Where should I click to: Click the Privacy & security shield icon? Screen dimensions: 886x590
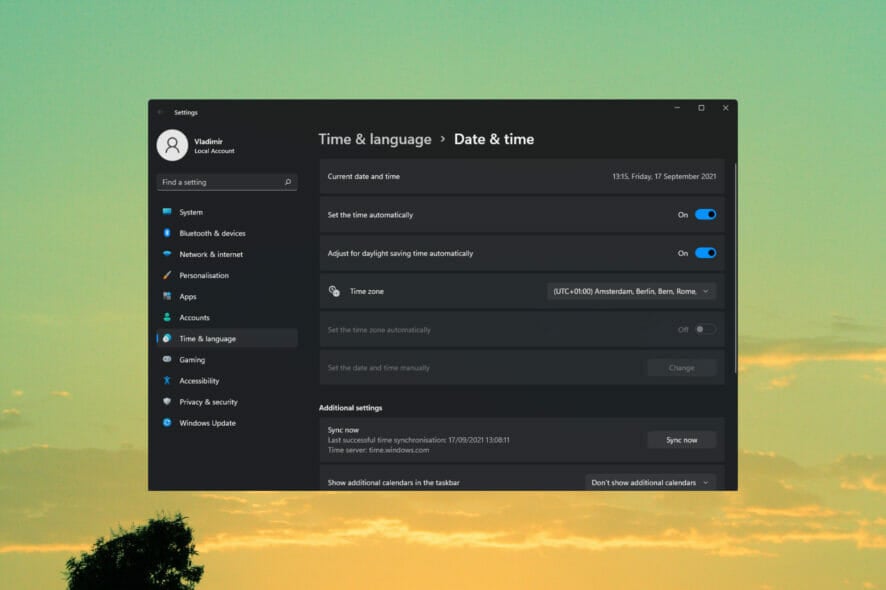(x=167, y=401)
